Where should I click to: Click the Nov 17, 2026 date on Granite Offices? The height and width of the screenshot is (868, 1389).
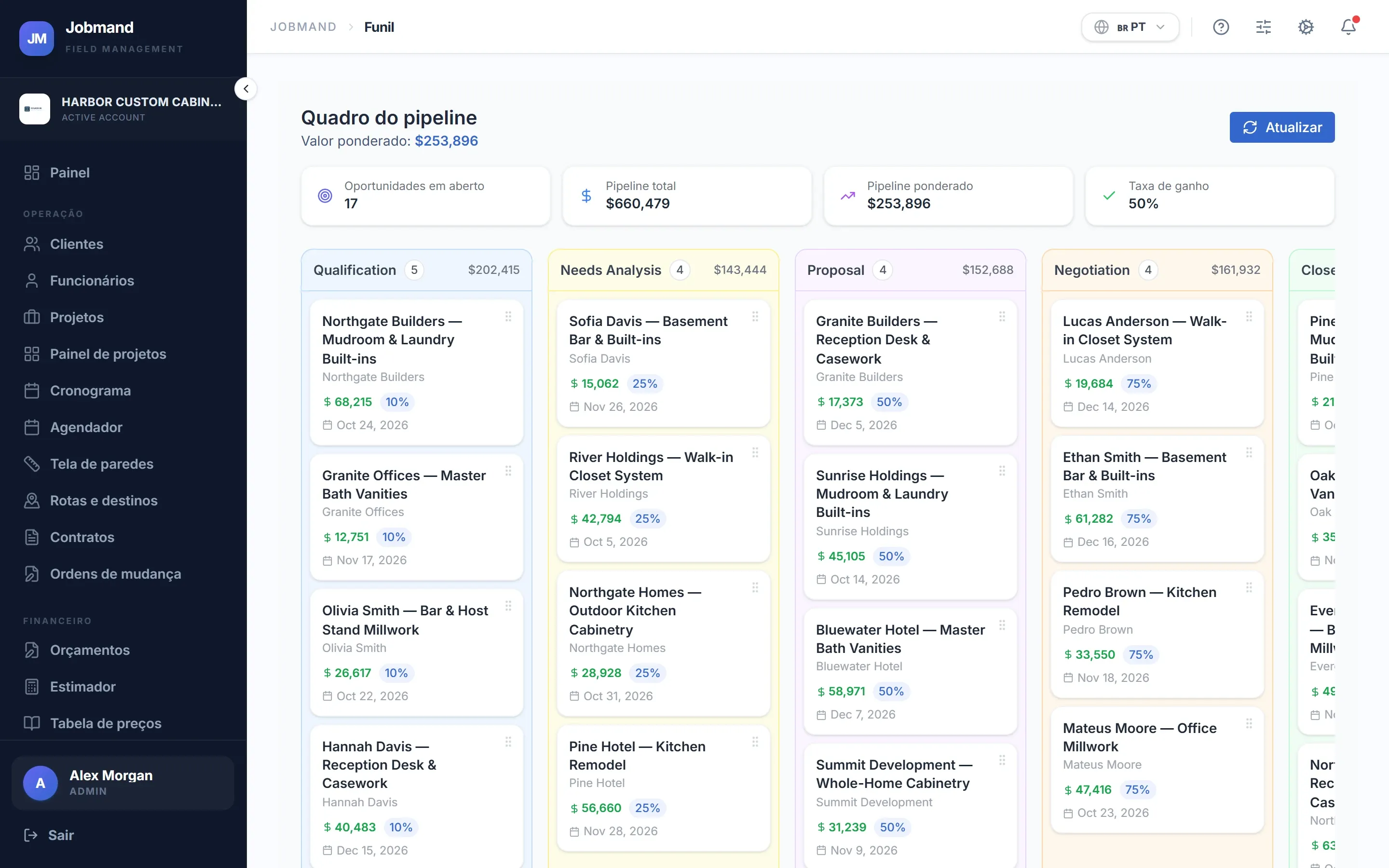click(x=371, y=560)
